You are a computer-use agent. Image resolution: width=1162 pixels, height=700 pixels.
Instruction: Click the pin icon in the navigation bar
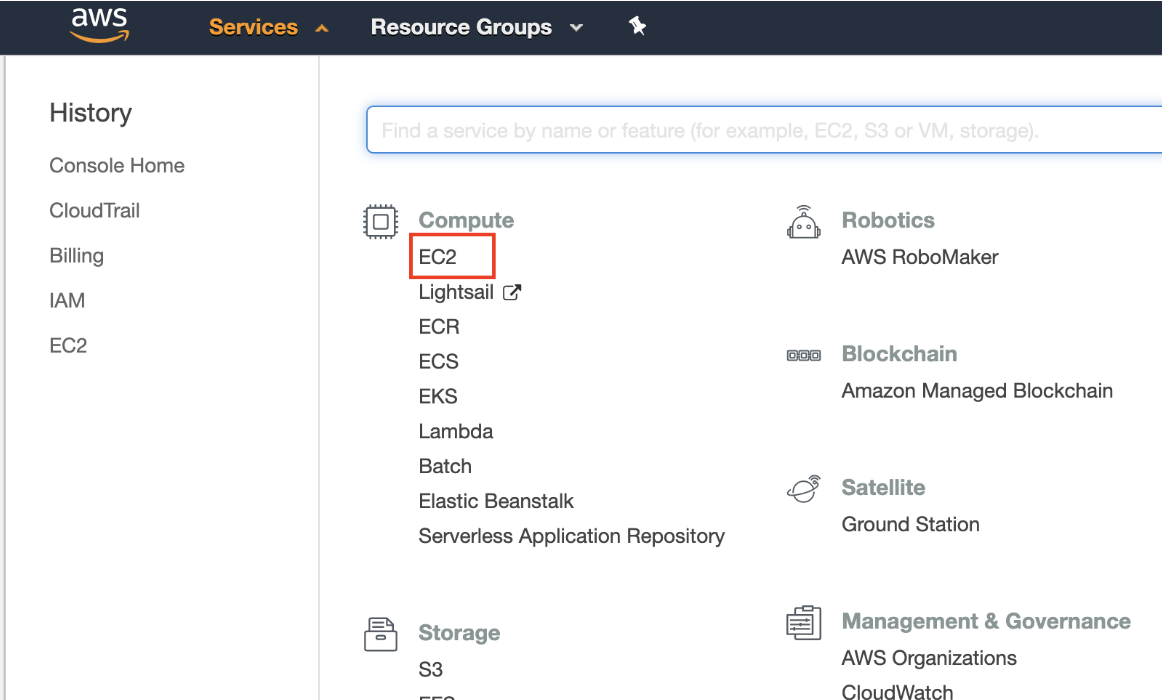tap(637, 27)
